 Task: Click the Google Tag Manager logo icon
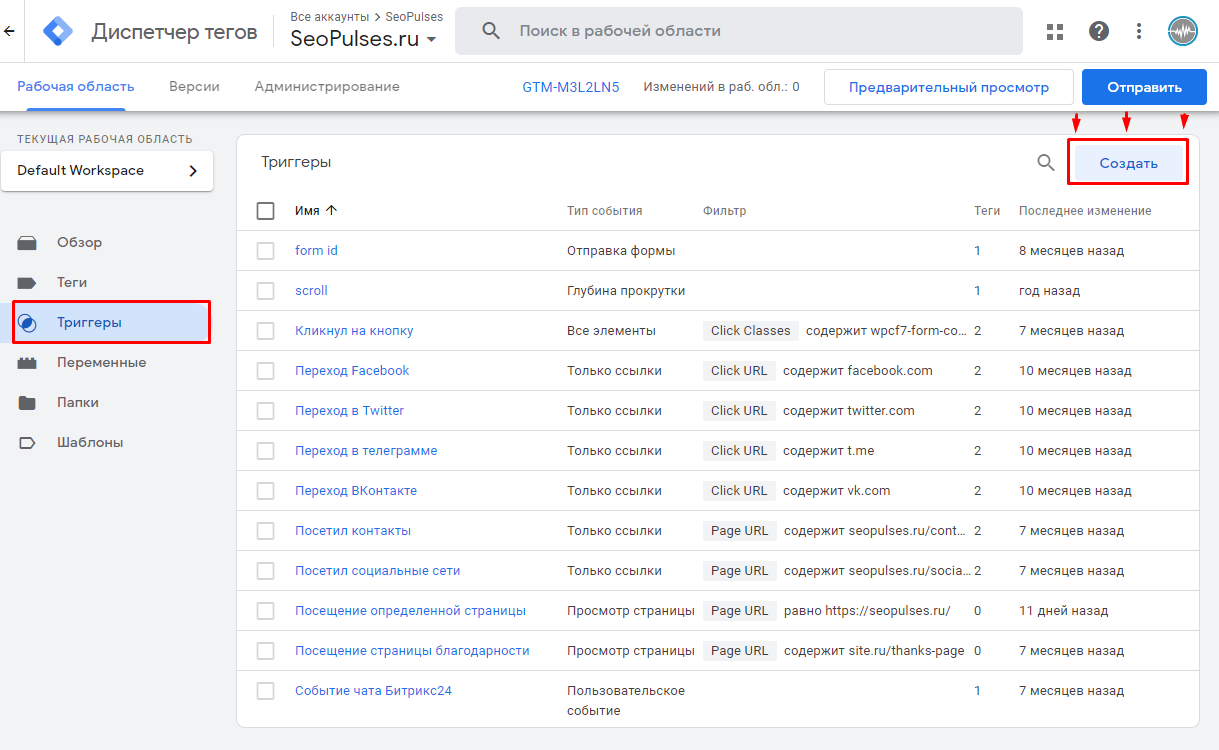[58, 31]
